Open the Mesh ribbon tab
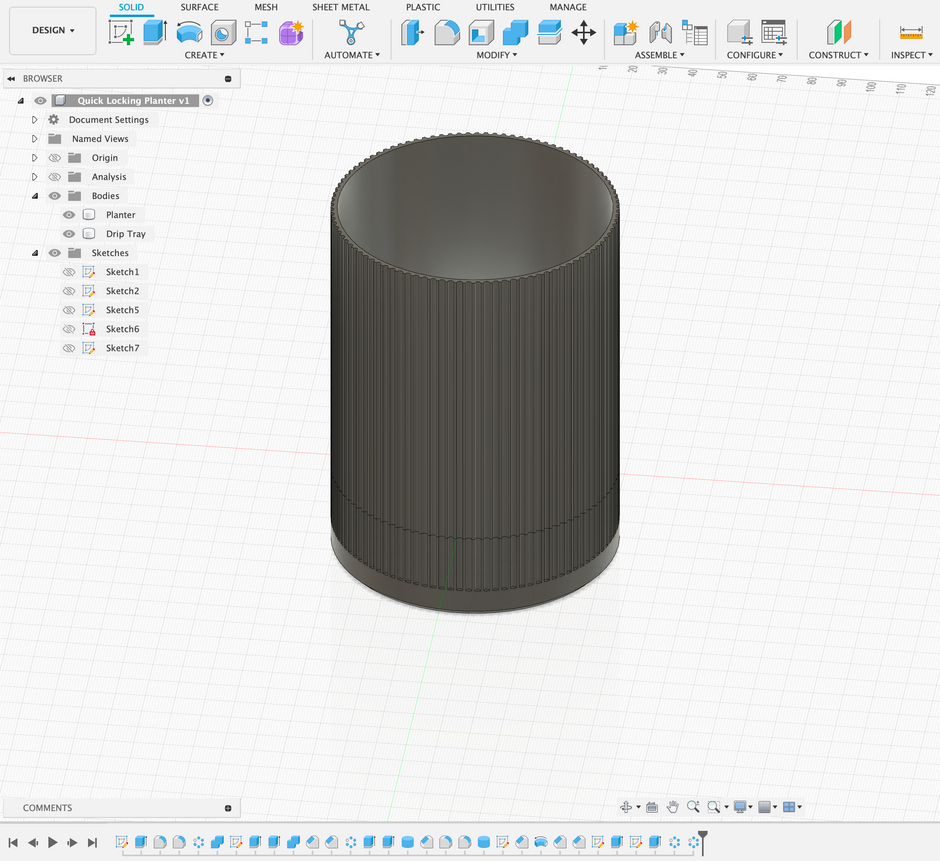 [266, 7]
